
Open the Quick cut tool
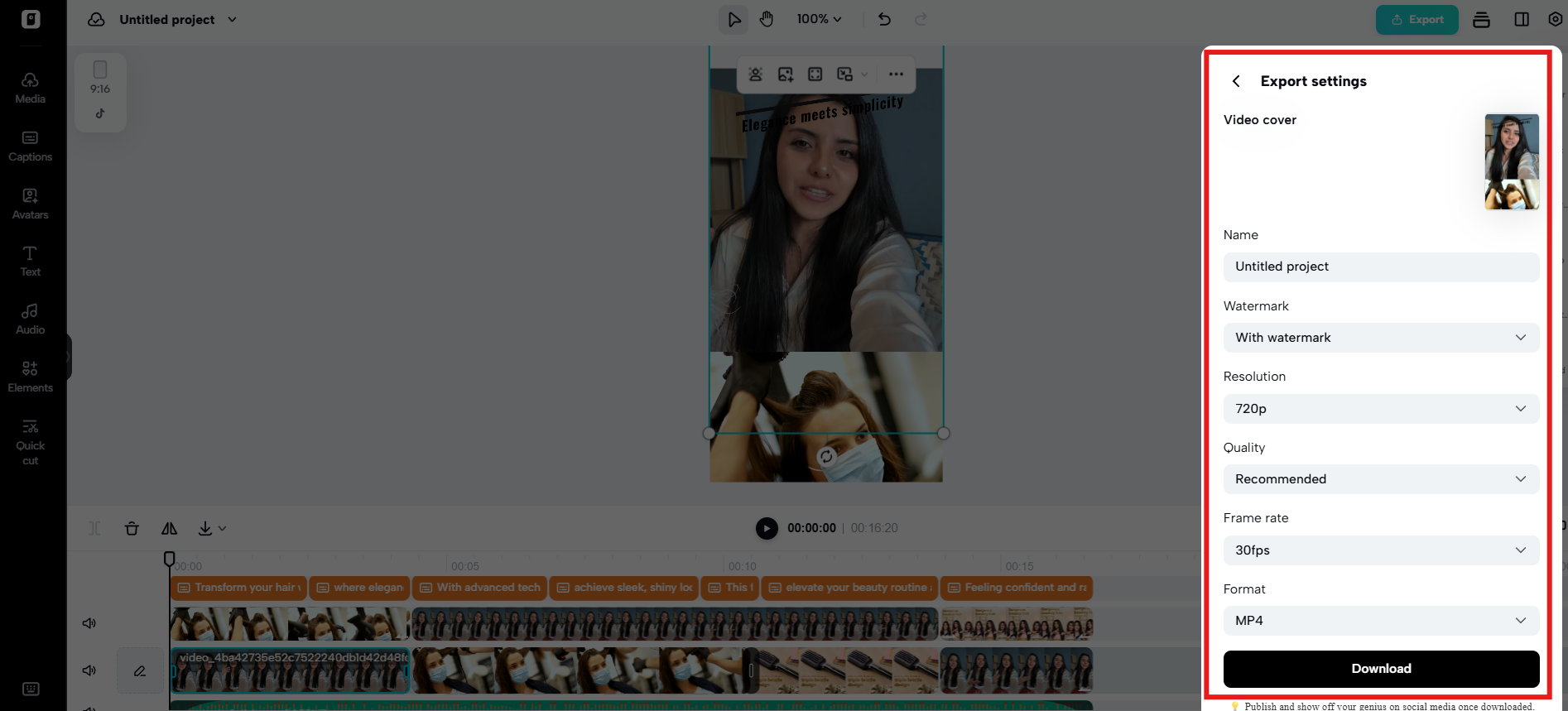point(31,442)
